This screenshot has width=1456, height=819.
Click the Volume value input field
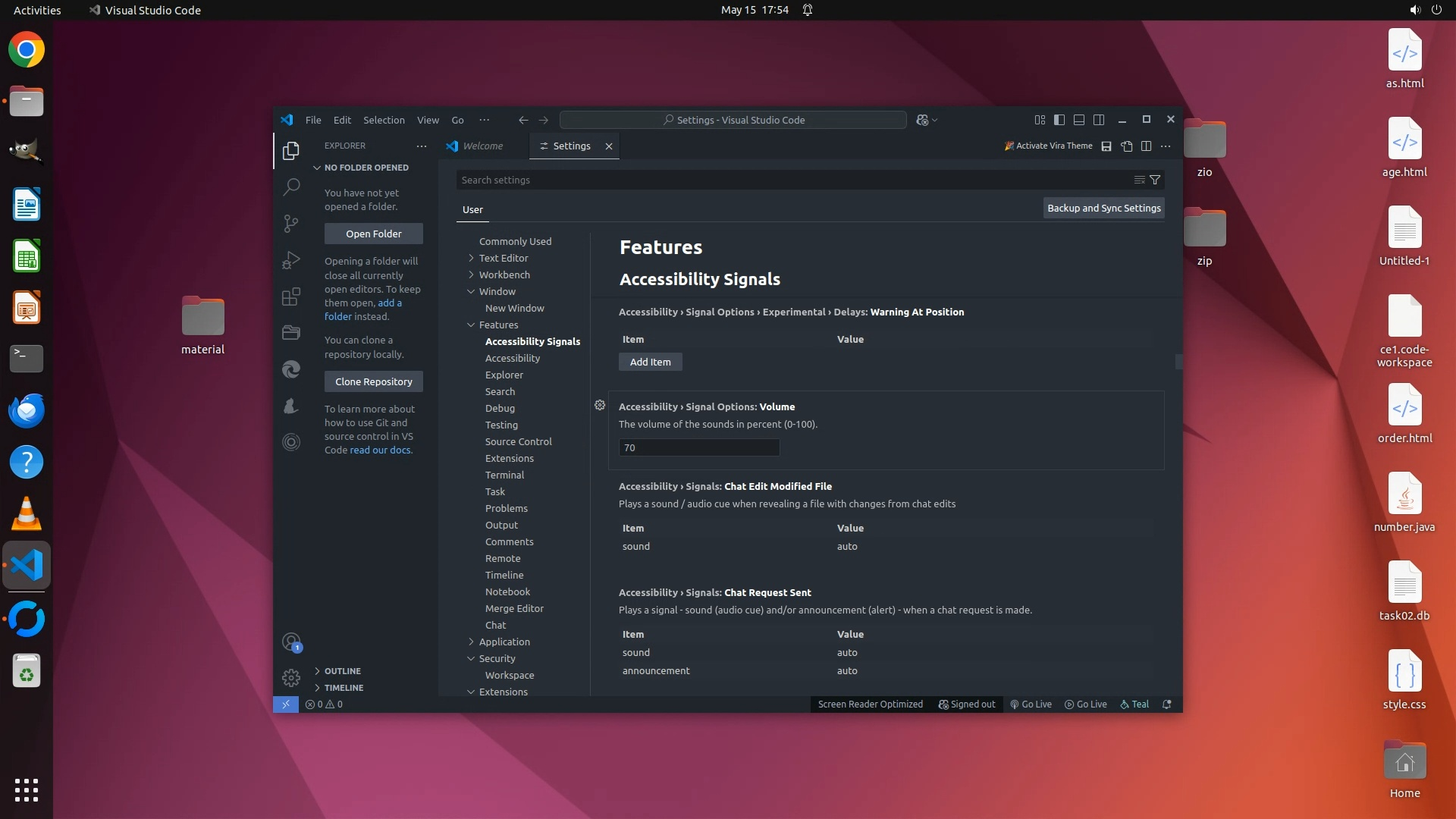coord(698,448)
